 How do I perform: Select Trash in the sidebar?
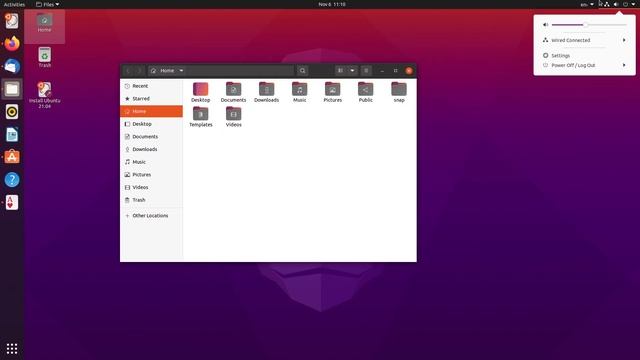click(151, 200)
